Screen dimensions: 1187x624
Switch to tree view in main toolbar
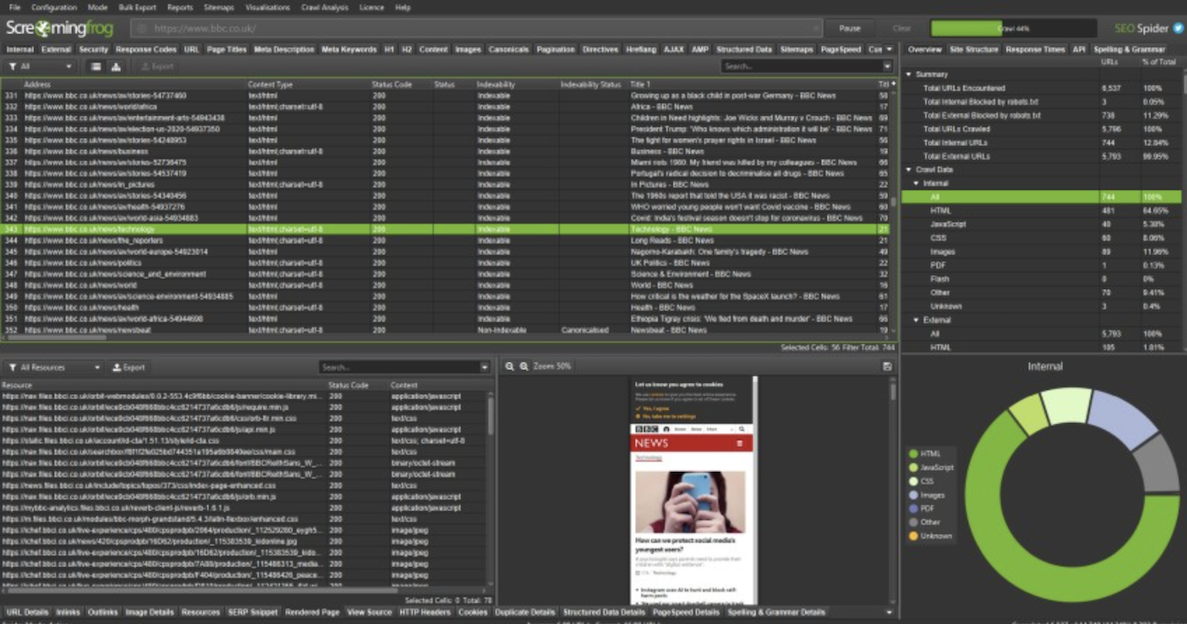point(116,66)
